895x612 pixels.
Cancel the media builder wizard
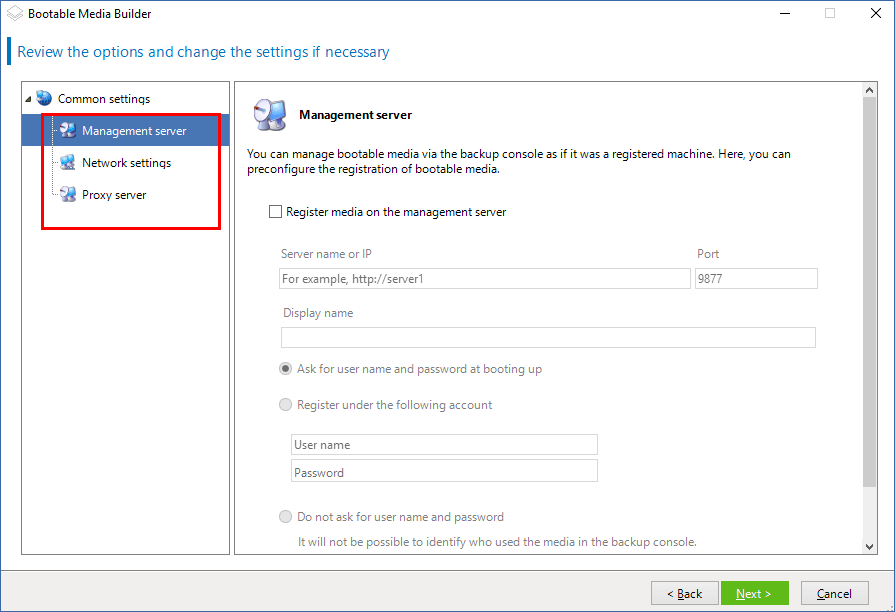tap(834, 593)
